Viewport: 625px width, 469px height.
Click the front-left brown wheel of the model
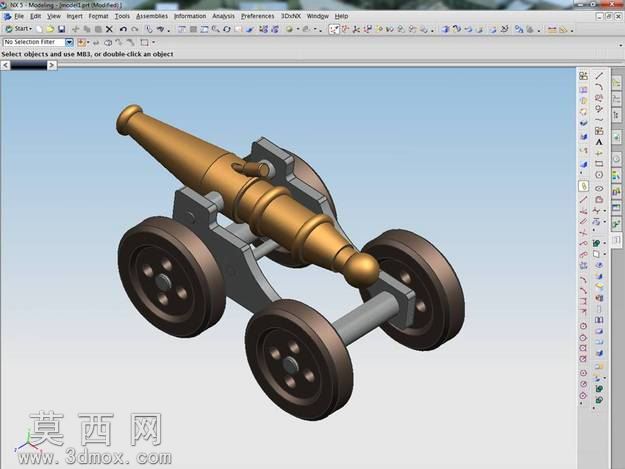point(172,277)
